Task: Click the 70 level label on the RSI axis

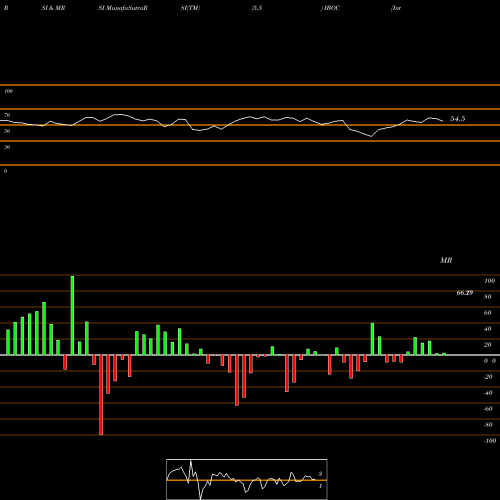Action: [7, 115]
